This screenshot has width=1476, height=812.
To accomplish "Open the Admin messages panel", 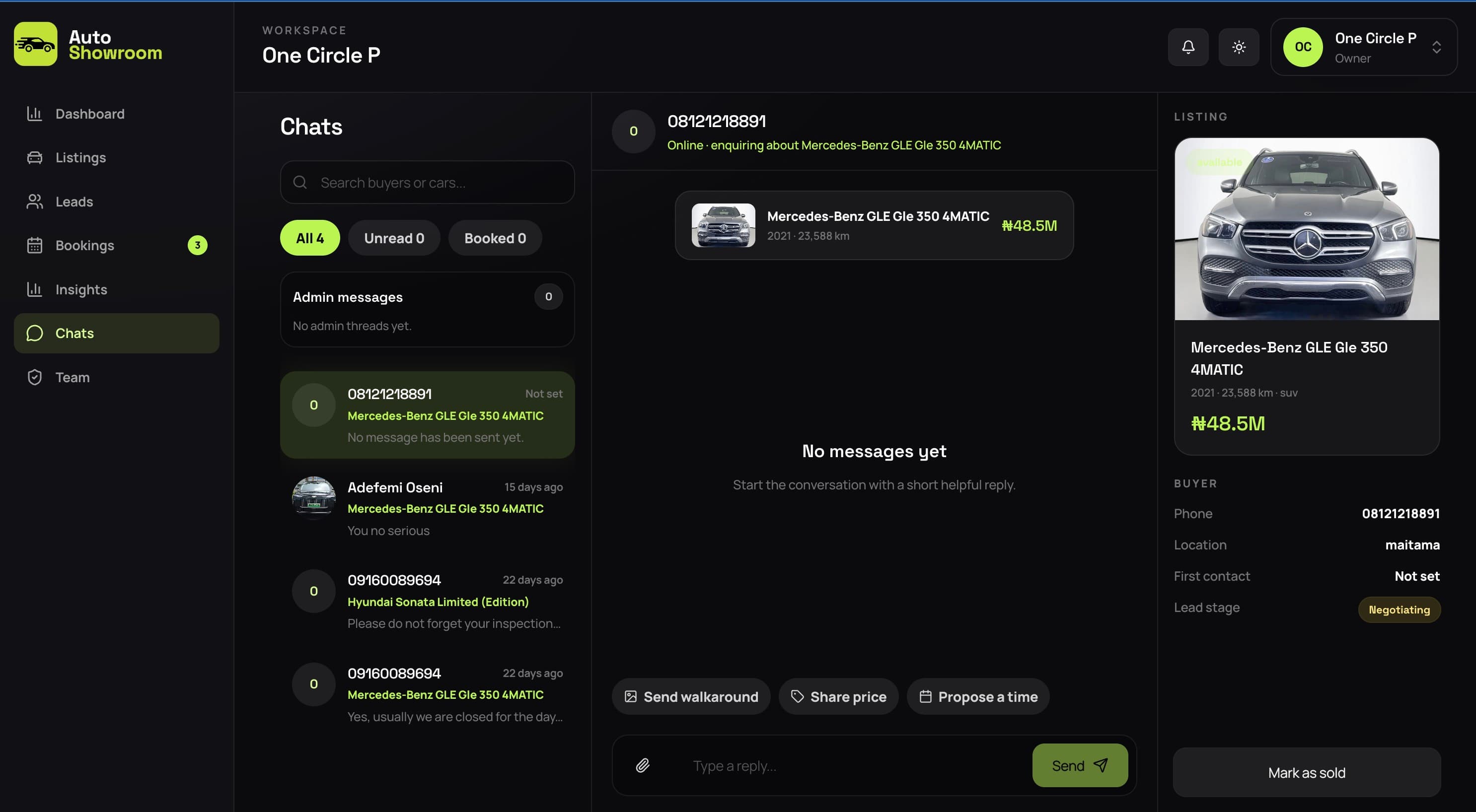I will (428, 310).
